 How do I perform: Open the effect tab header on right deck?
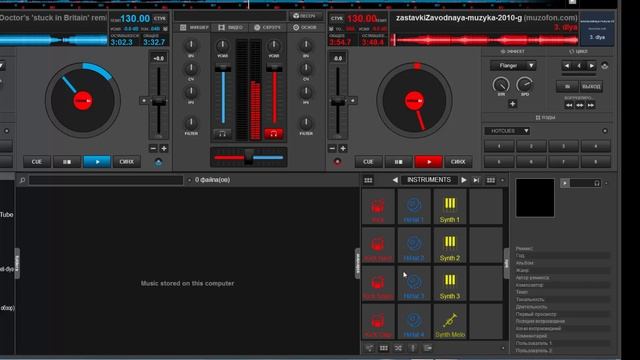click(x=513, y=51)
